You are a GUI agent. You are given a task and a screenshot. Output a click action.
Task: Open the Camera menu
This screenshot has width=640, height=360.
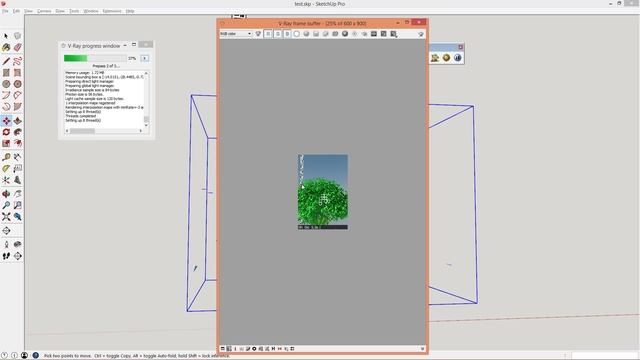click(x=44, y=11)
